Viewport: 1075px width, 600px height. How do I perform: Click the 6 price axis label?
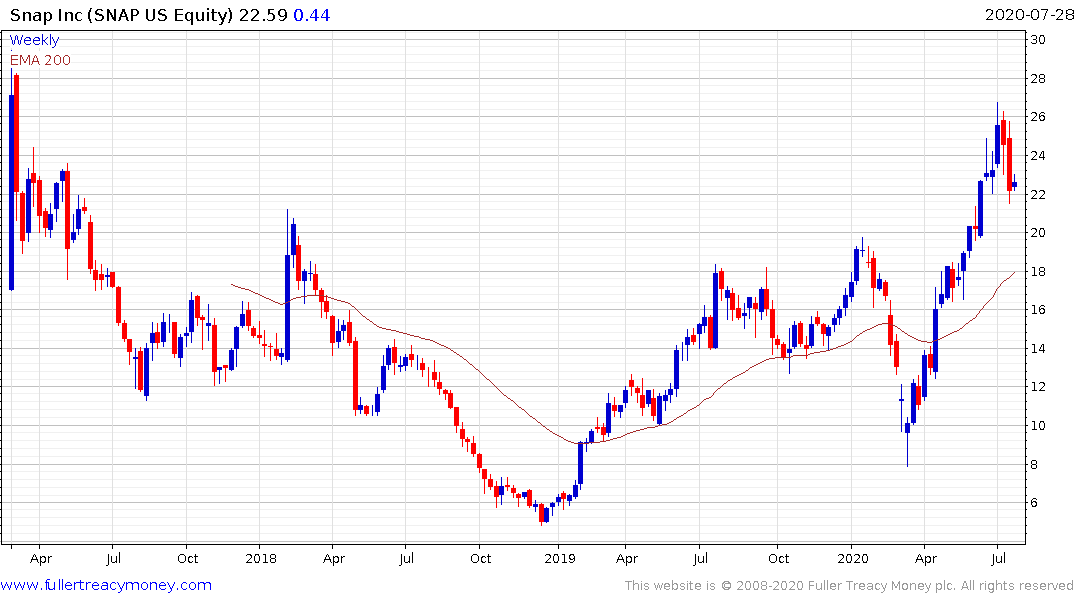1034,503
